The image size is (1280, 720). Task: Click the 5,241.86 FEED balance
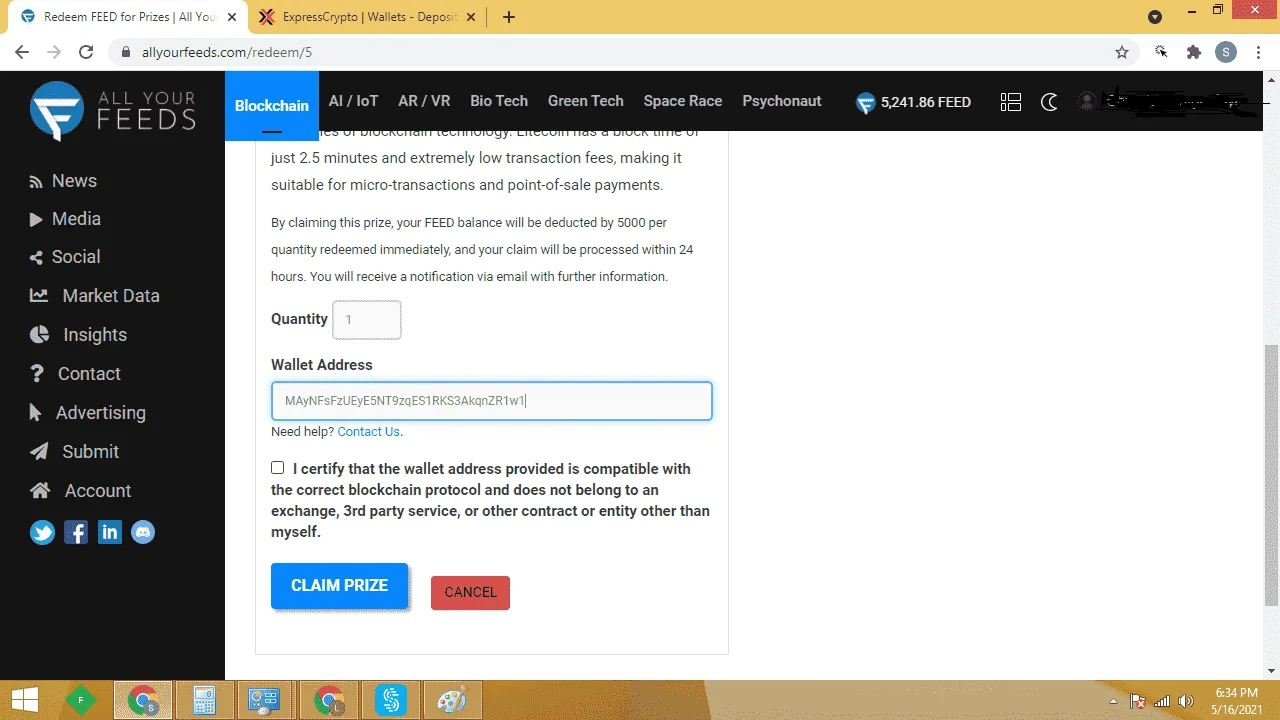coord(914,102)
